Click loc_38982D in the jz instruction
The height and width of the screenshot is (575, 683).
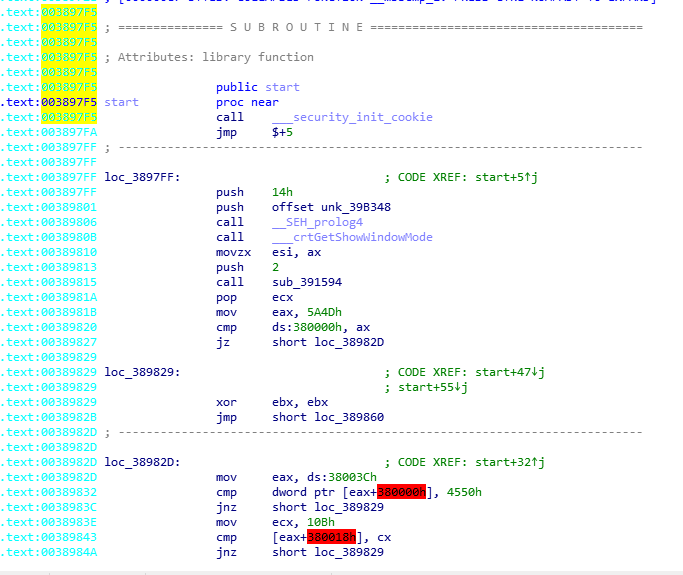coord(349,342)
